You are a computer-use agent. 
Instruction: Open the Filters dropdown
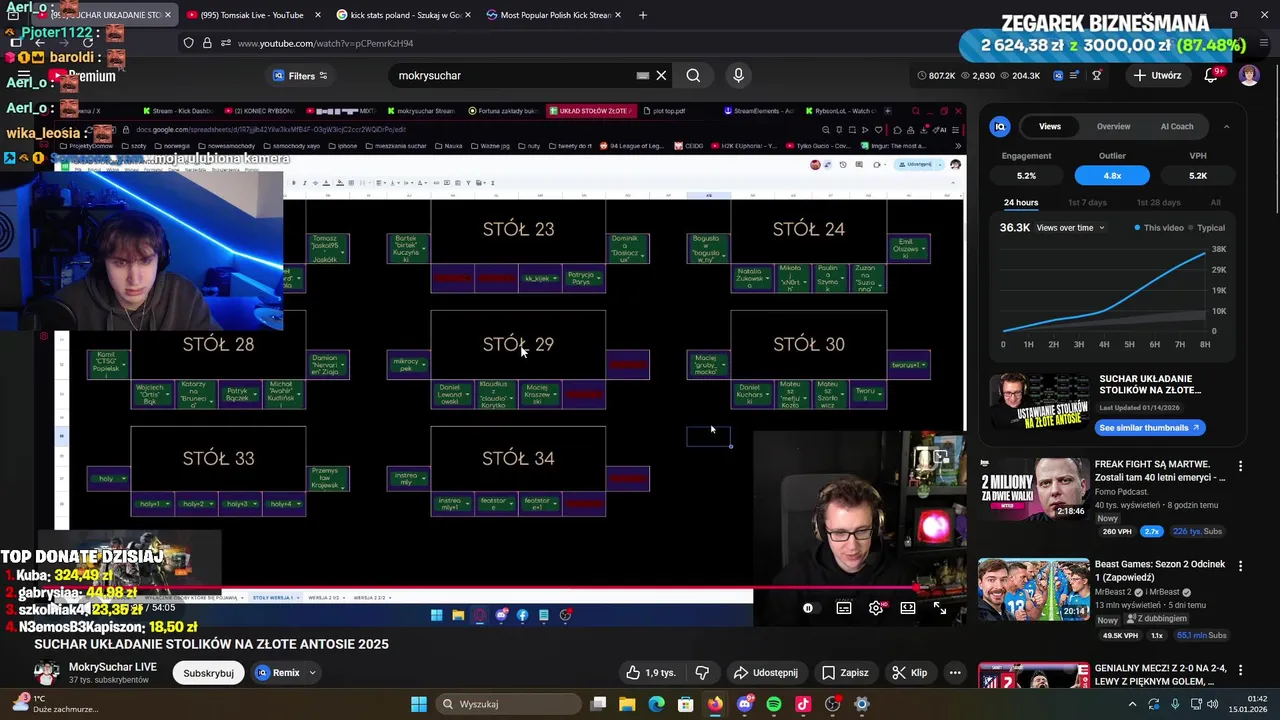pos(300,76)
